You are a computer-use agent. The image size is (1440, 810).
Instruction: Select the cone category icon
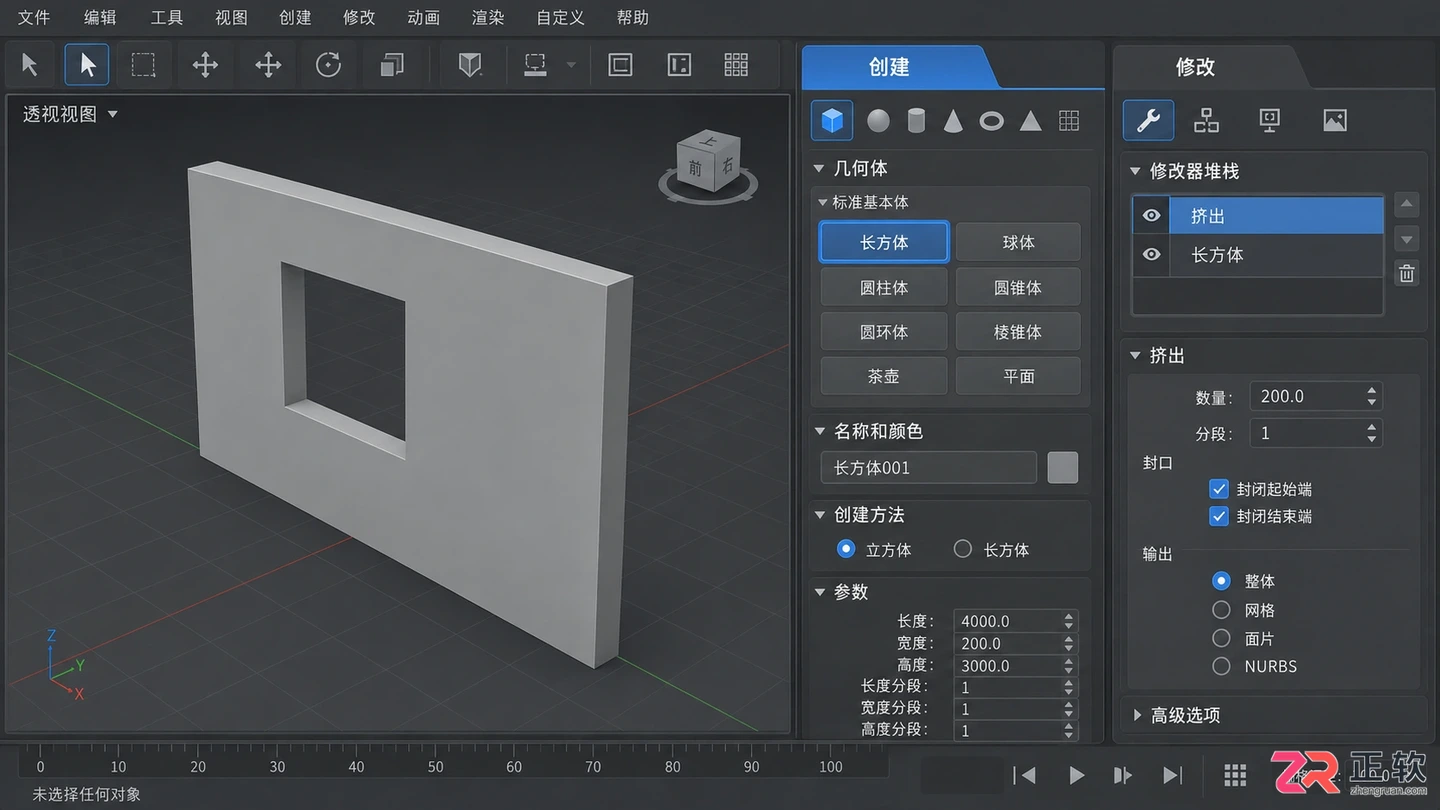tap(954, 121)
